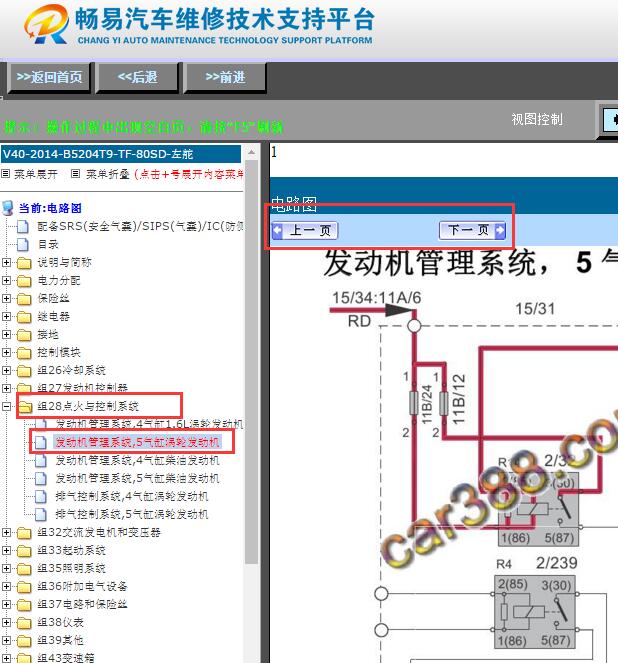Expand the 组33起动系统 node

tap(6, 550)
